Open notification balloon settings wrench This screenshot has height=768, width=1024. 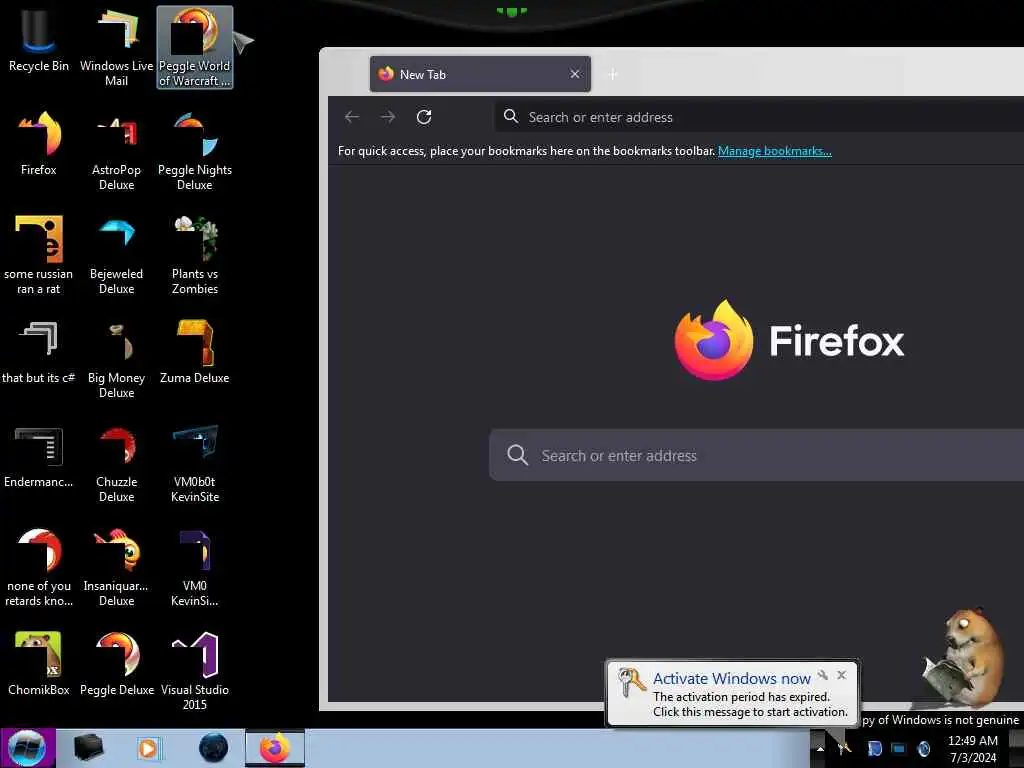pos(822,675)
